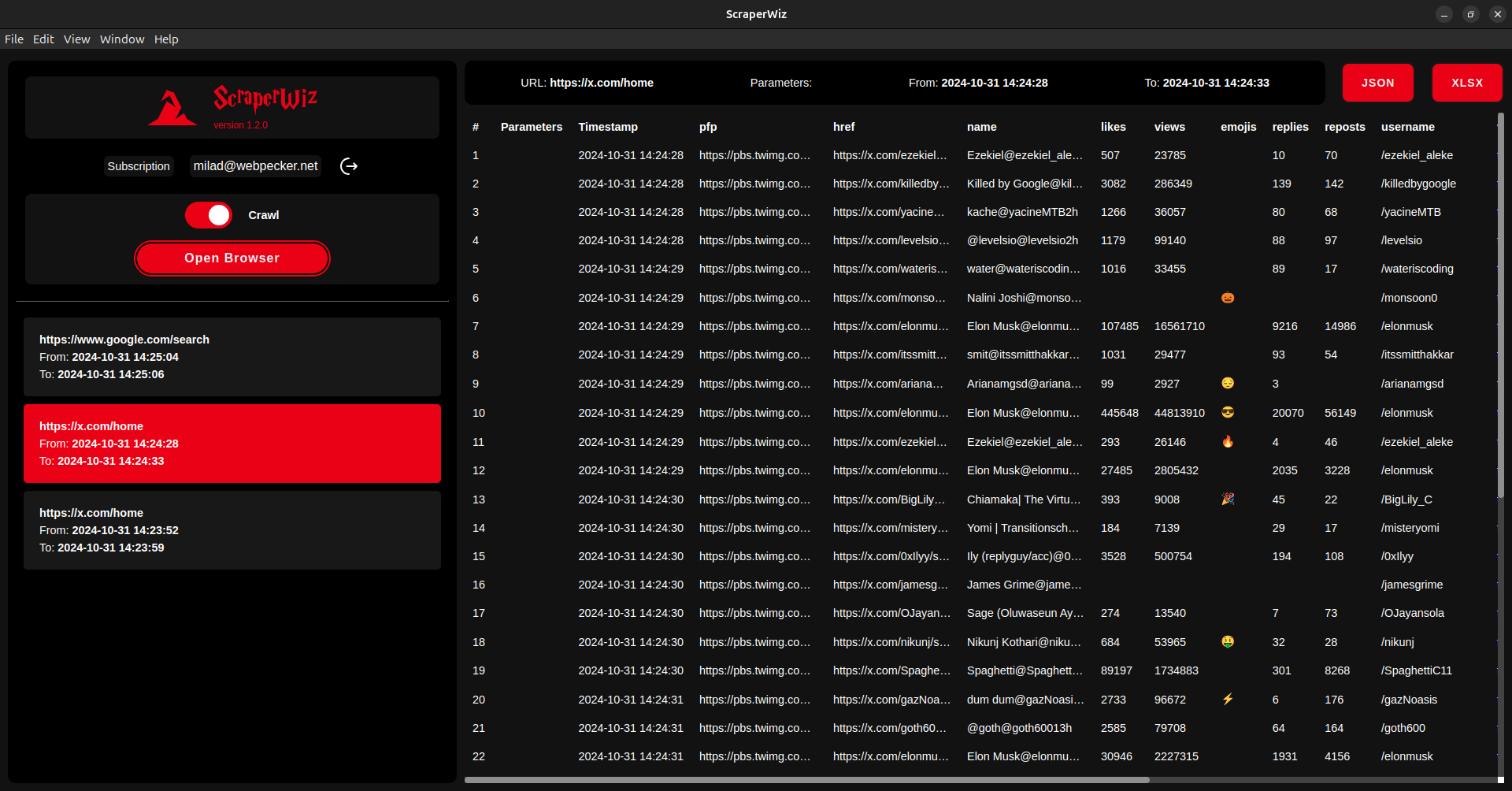Click username /BigLily_C in row 13
1512x791 pixels.
(1406, 499)
